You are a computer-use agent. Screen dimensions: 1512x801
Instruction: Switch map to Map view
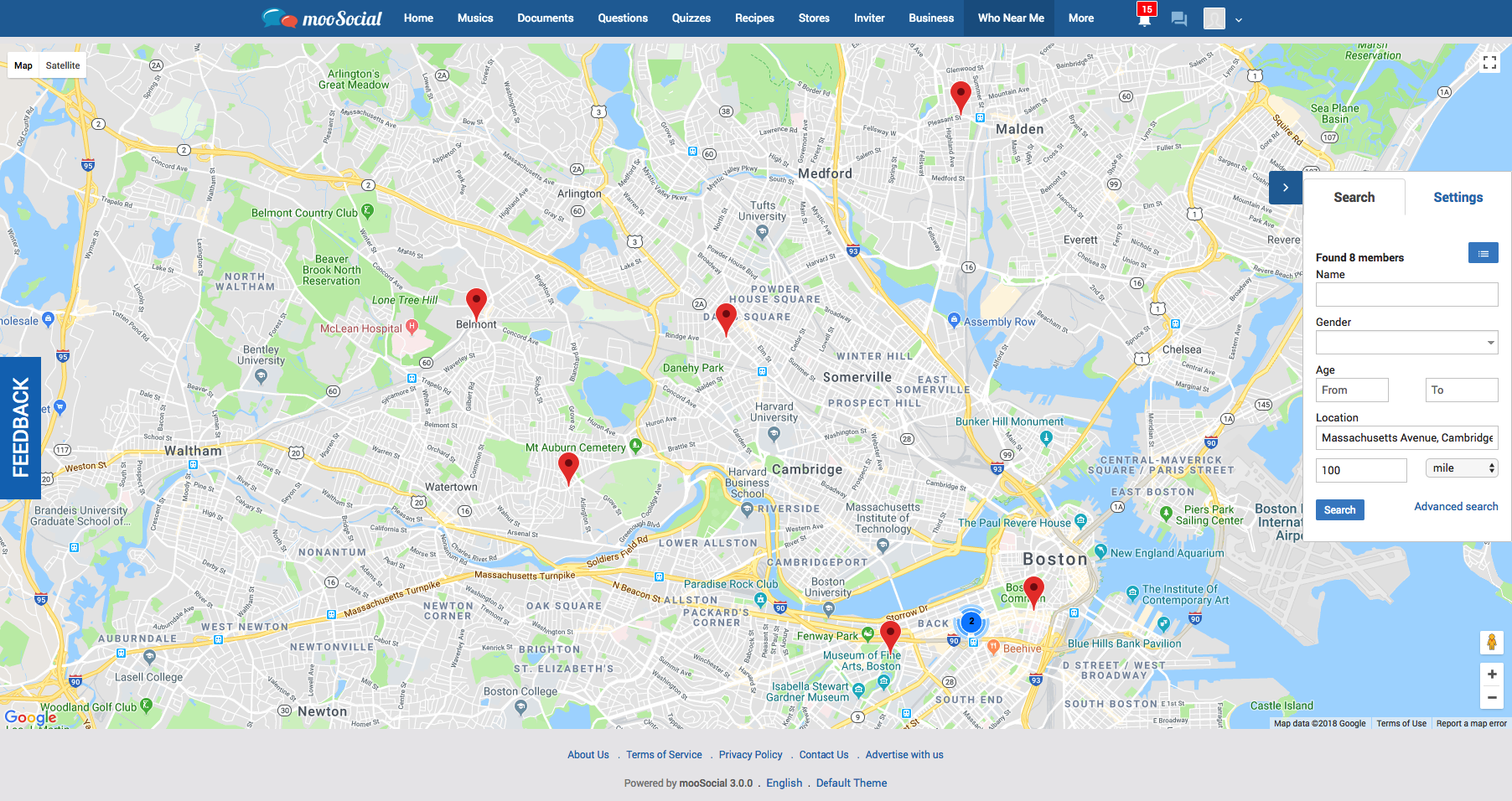point(23,65)
